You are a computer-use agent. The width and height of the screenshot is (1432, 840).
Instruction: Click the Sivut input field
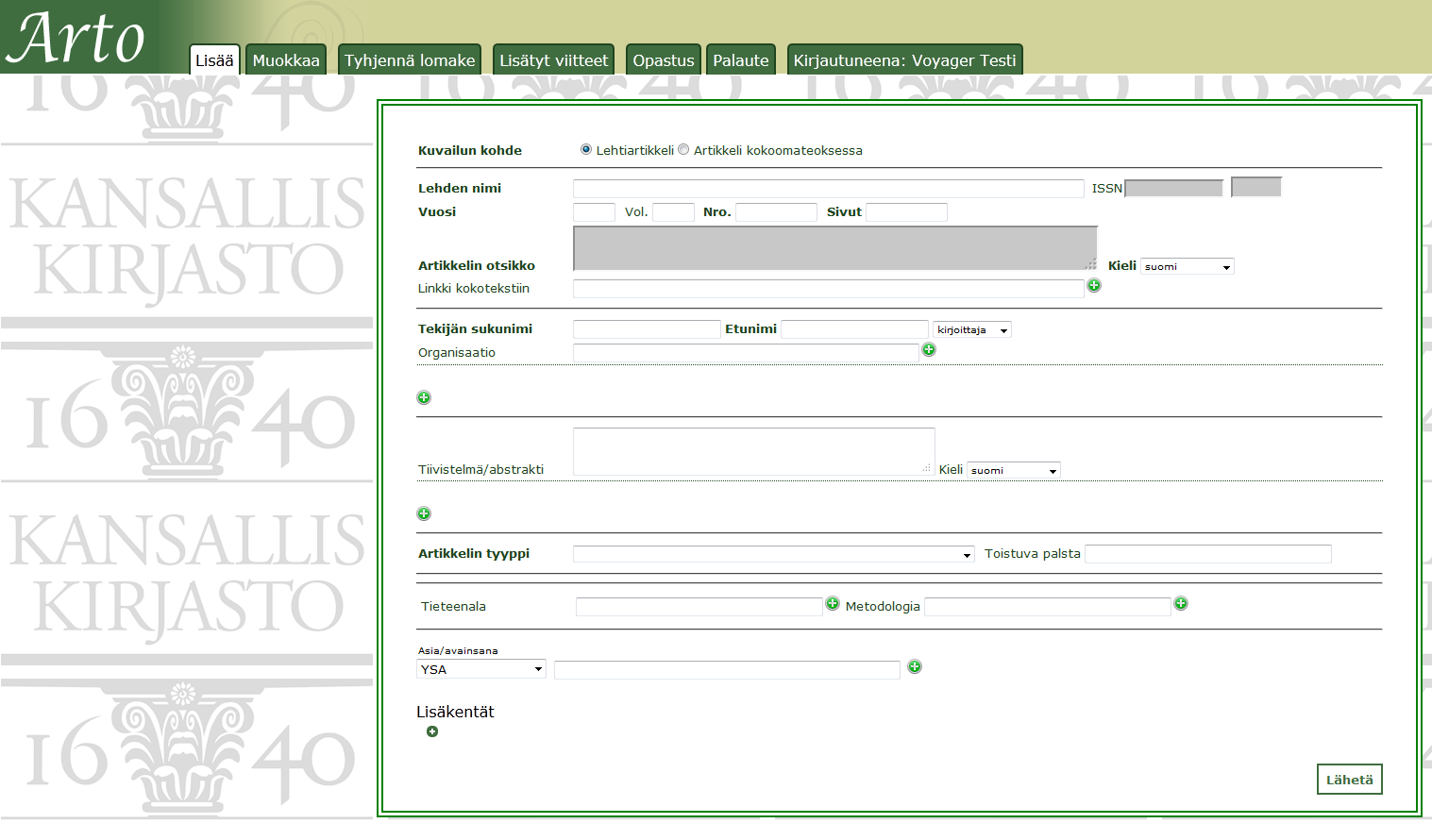(906, 212)
